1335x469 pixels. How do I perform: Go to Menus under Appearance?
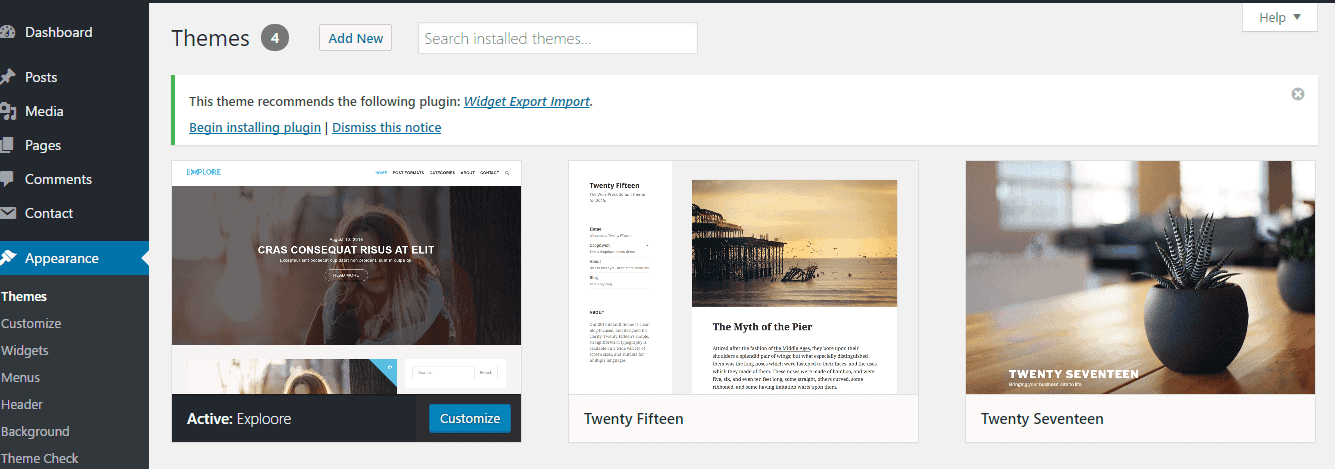click(x=21, y=377)
